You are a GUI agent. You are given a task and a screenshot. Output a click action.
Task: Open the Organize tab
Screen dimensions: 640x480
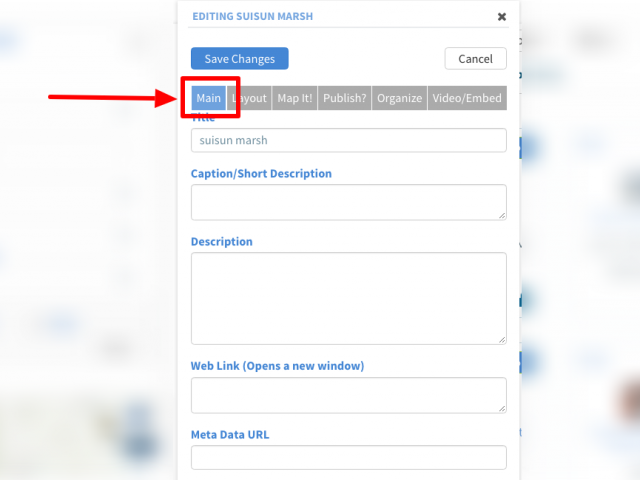point(399,98)
